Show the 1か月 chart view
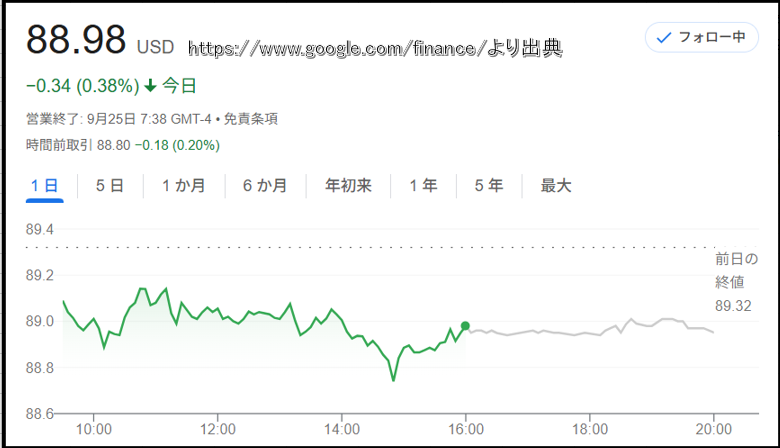Viewport: 780px width, 448px height. click(x=183, y=185)
